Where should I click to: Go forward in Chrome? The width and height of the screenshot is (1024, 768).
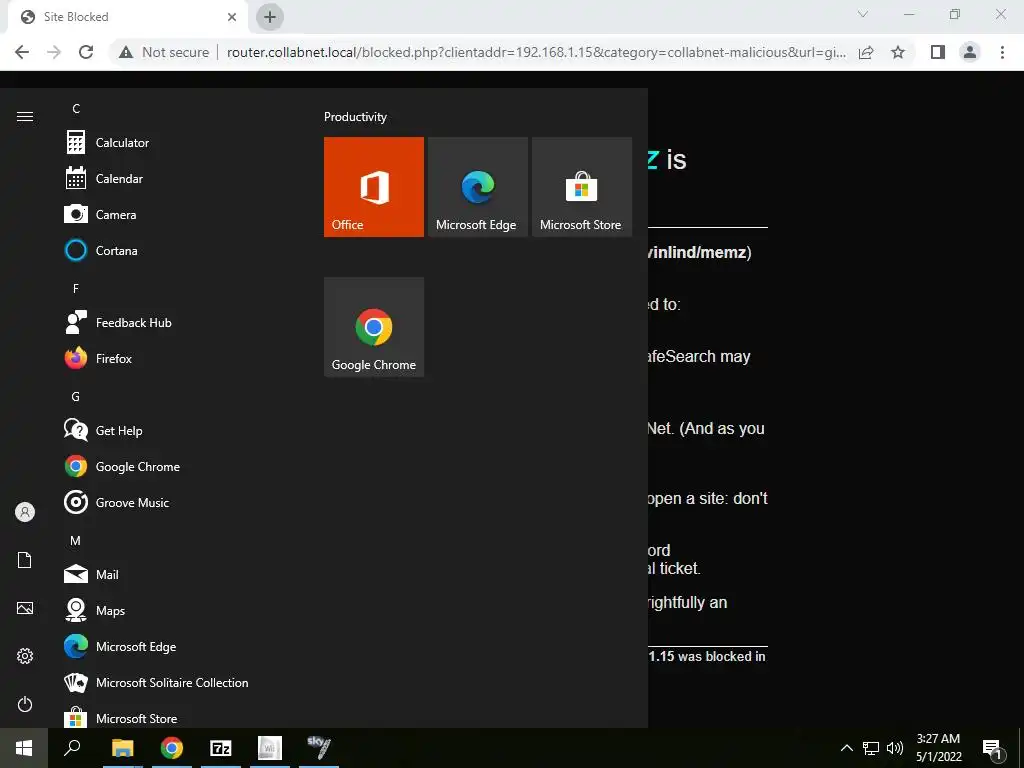coord(54,52)
